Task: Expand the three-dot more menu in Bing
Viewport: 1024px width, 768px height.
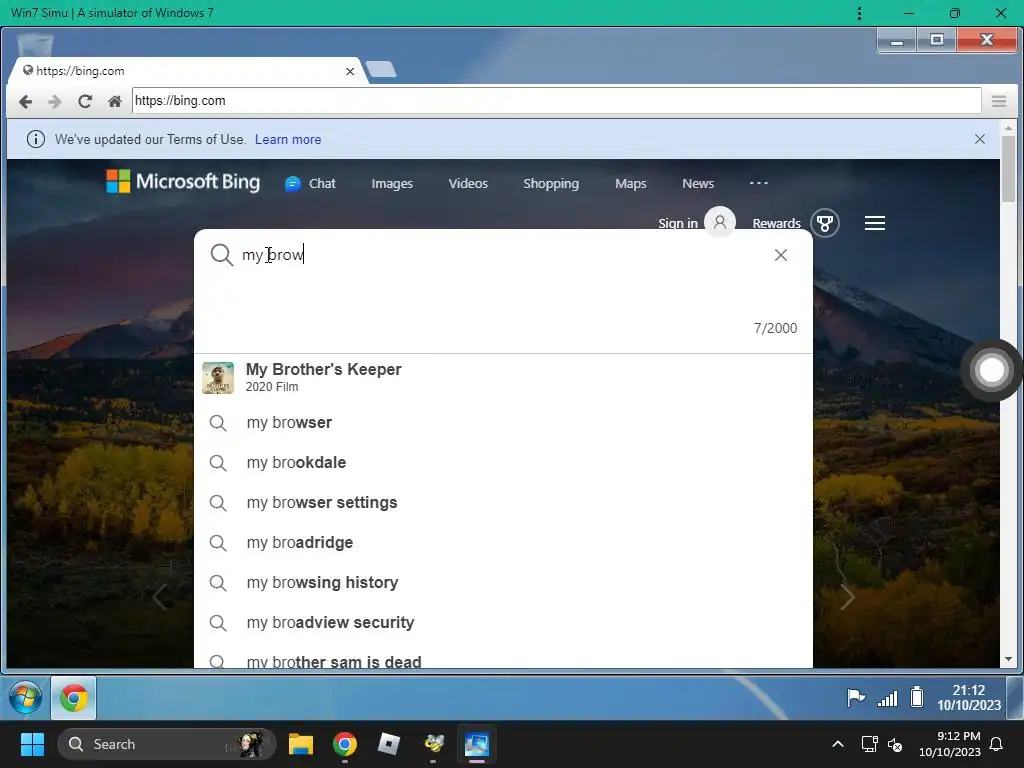Action: tap(759, 183)
